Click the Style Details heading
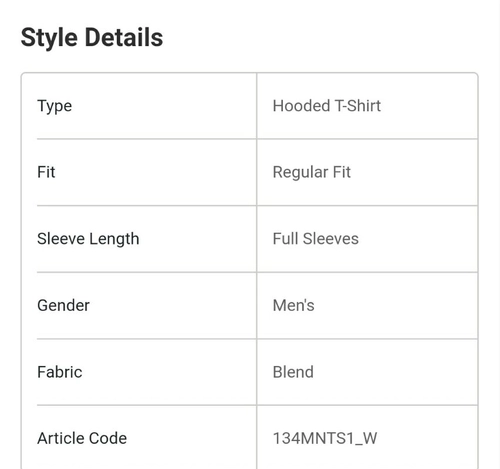Screen dimensions: 500x469 click(x=92, y=37)
